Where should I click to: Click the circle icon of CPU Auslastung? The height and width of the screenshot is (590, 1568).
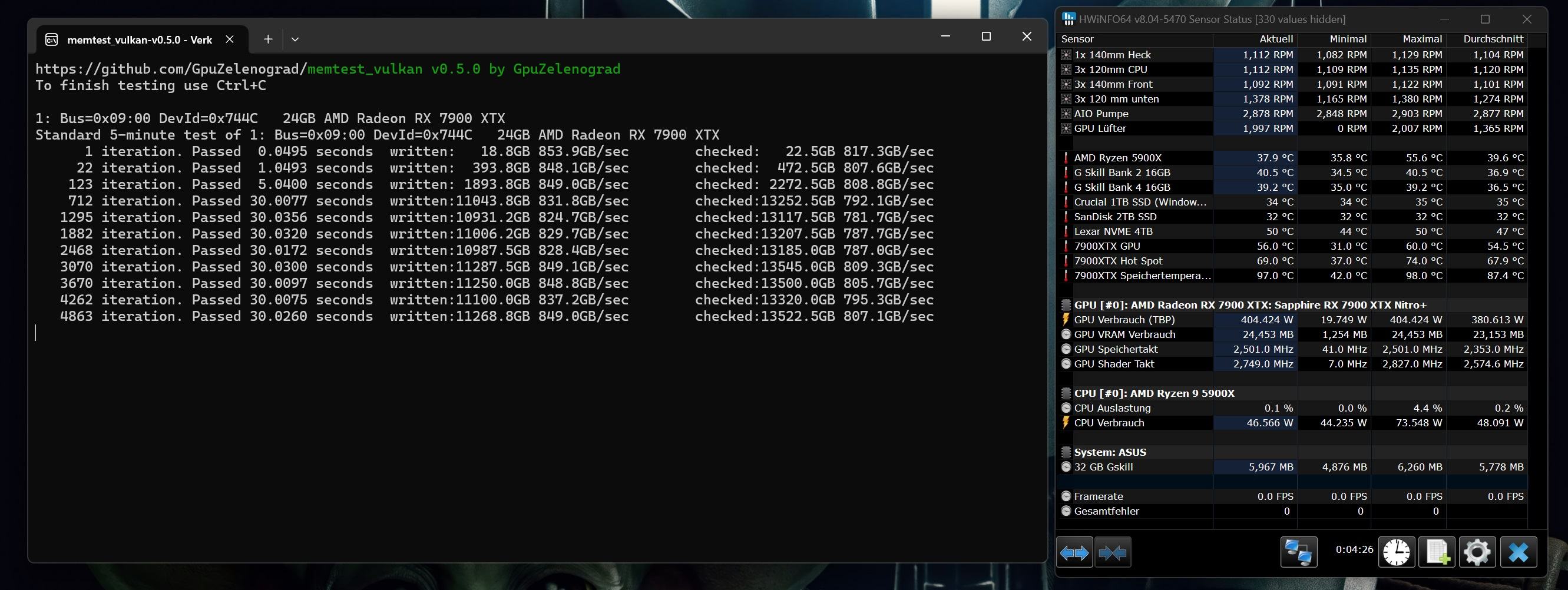click(x=1066, y=408)
